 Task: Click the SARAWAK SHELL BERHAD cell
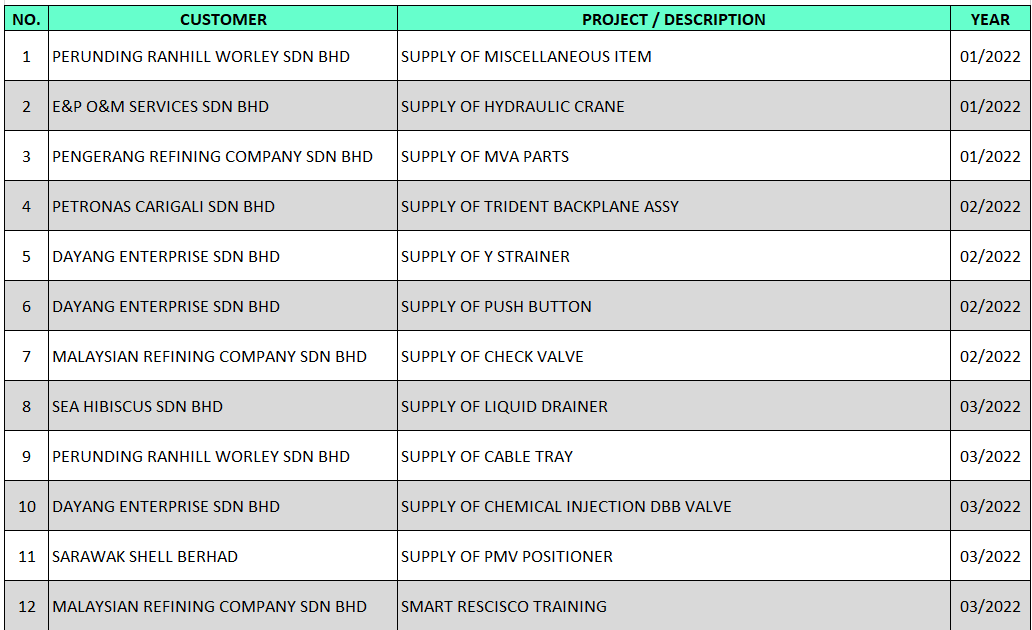[145, 557]
